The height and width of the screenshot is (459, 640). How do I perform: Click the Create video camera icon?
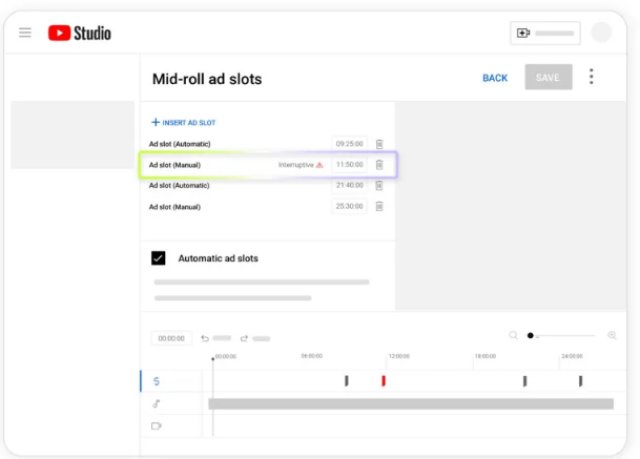(x=523, y=33)
